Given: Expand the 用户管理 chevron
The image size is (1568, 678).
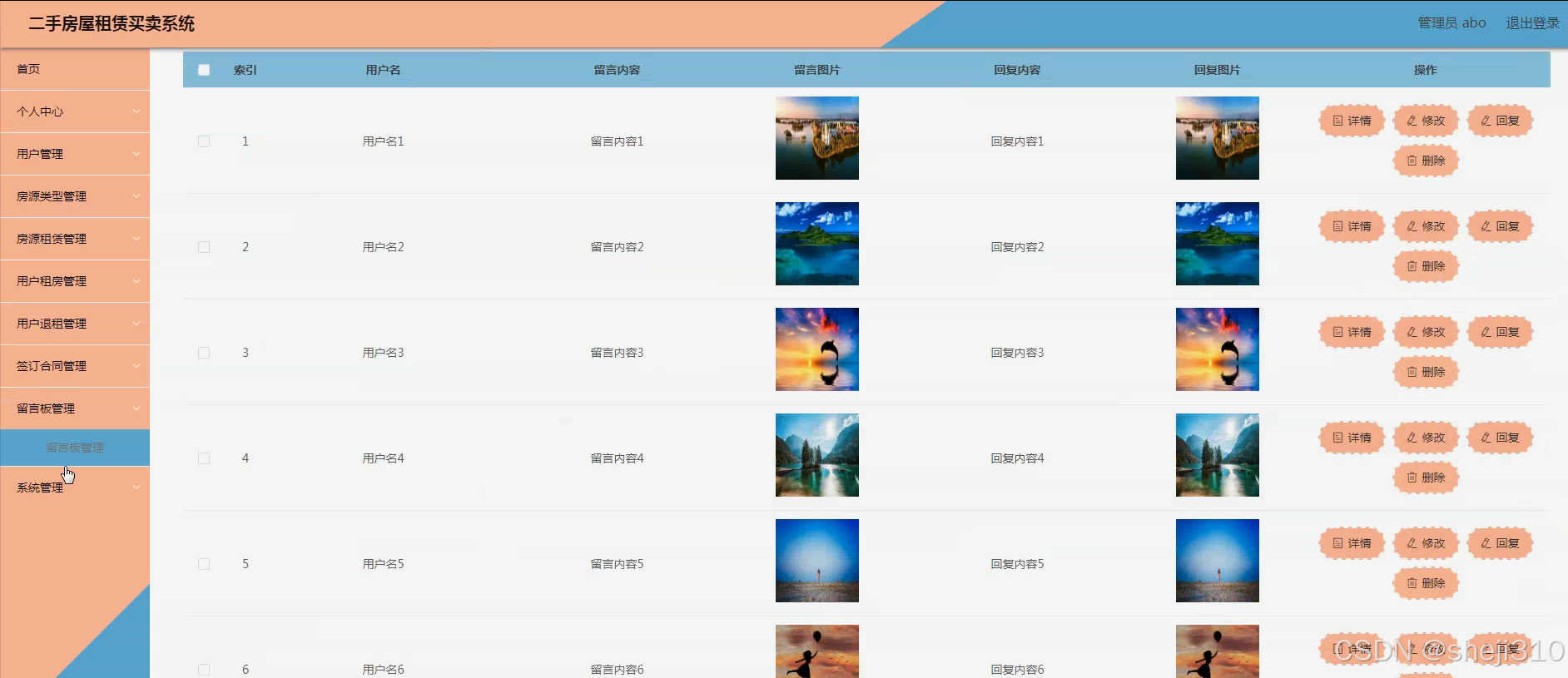Looking at the screenshot, I should pos(136,154).
